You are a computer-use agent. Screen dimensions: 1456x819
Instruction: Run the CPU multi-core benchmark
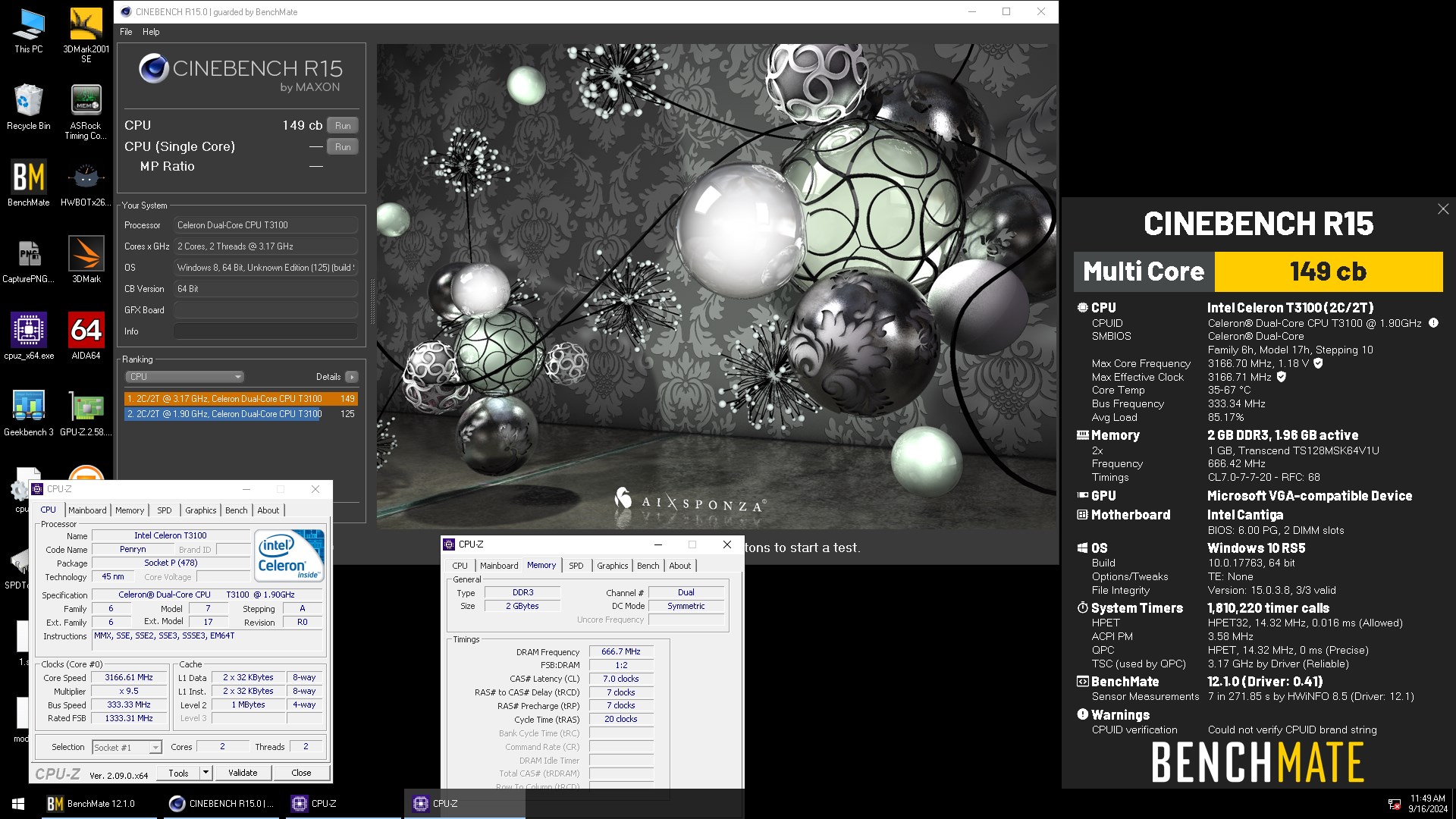click(x=343, y=126)
